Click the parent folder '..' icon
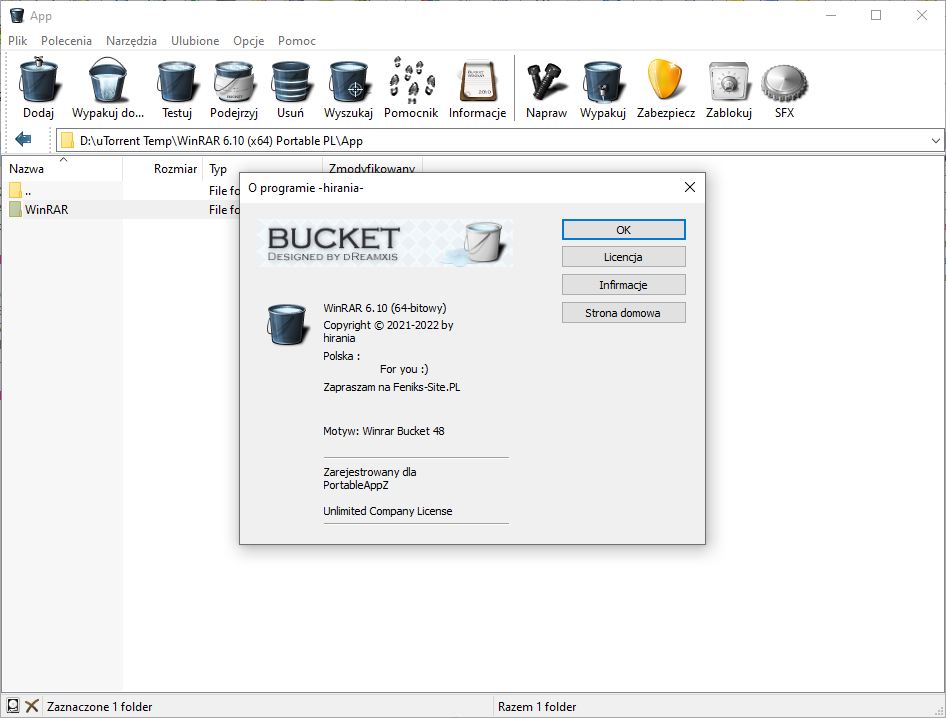The image size is (946, 718). tap(16, 191)
